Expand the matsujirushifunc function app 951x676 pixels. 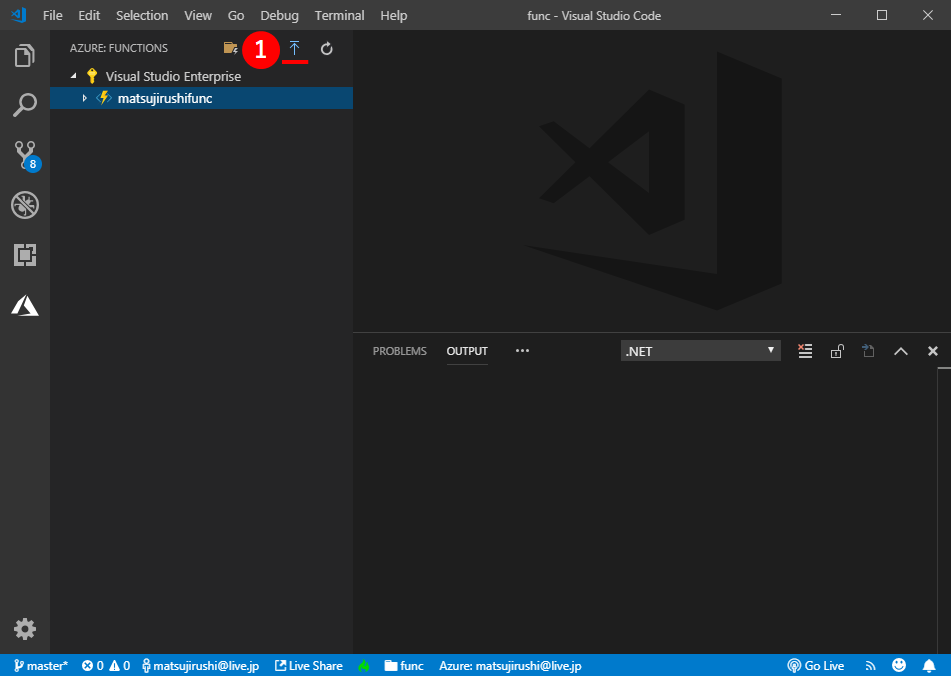point(84,98)
